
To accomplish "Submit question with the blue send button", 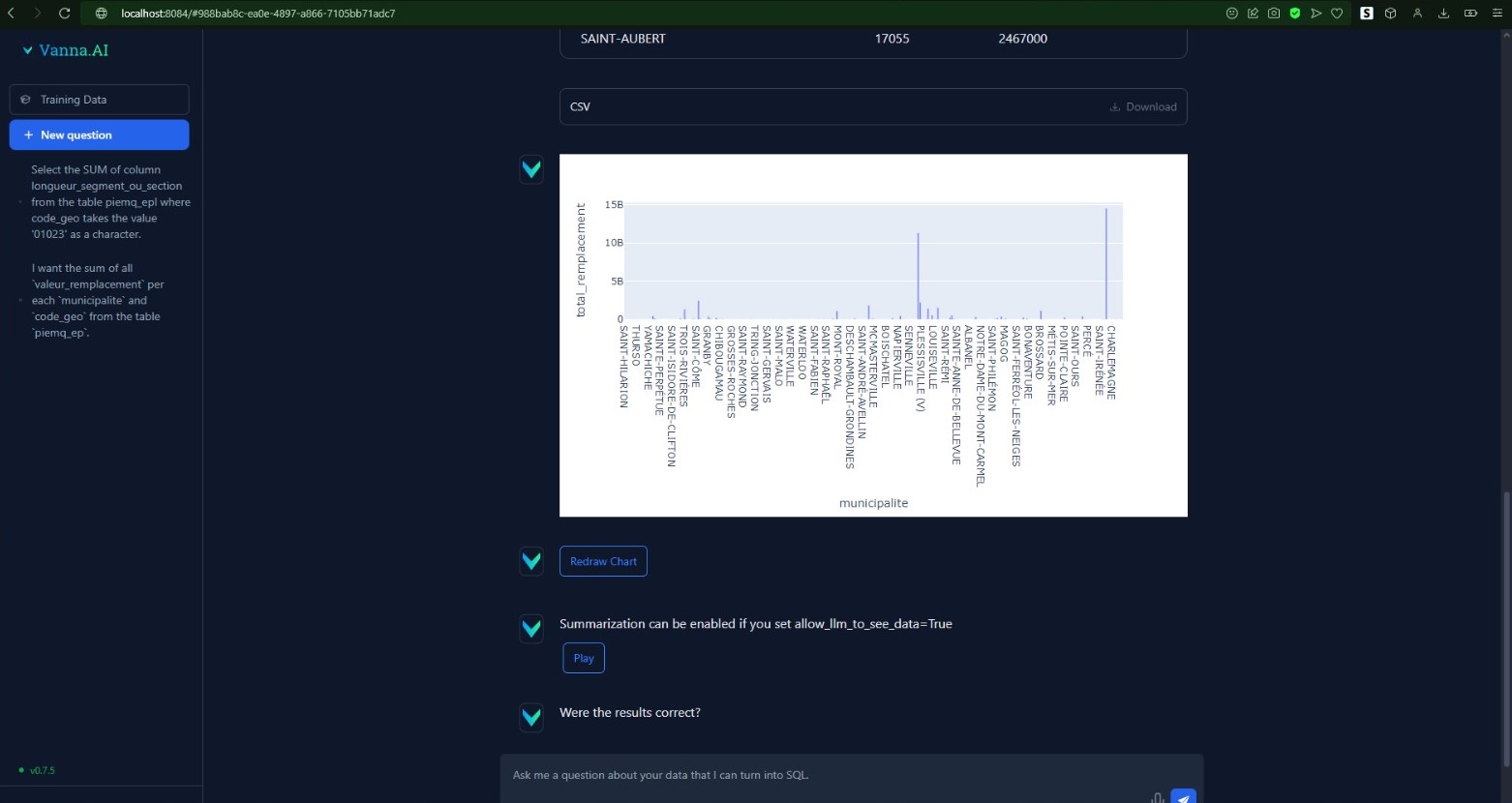I will pyautogui.click(x=1183, y=797).
